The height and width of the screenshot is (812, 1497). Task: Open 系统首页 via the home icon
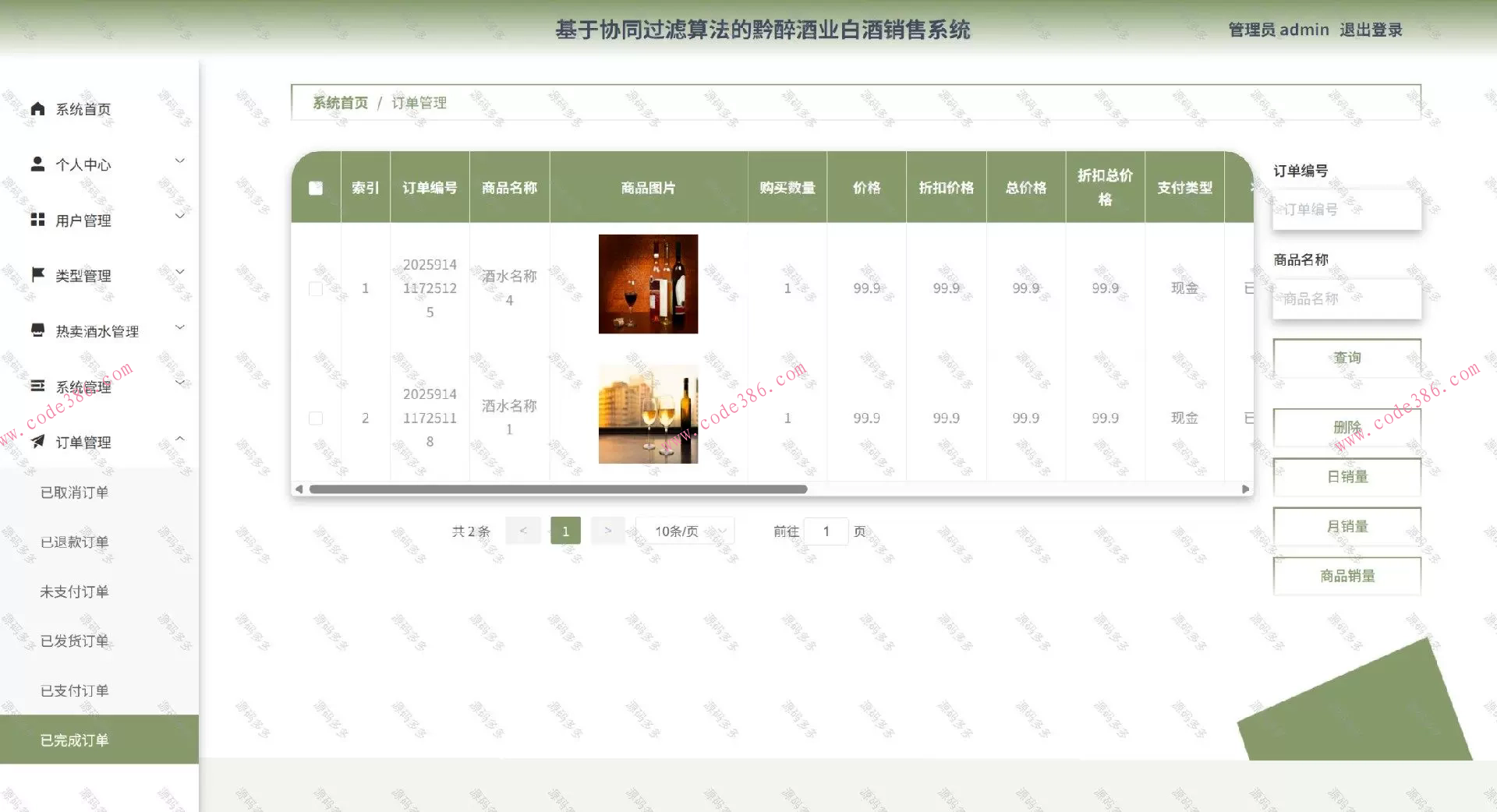click(x=37, y=109)
